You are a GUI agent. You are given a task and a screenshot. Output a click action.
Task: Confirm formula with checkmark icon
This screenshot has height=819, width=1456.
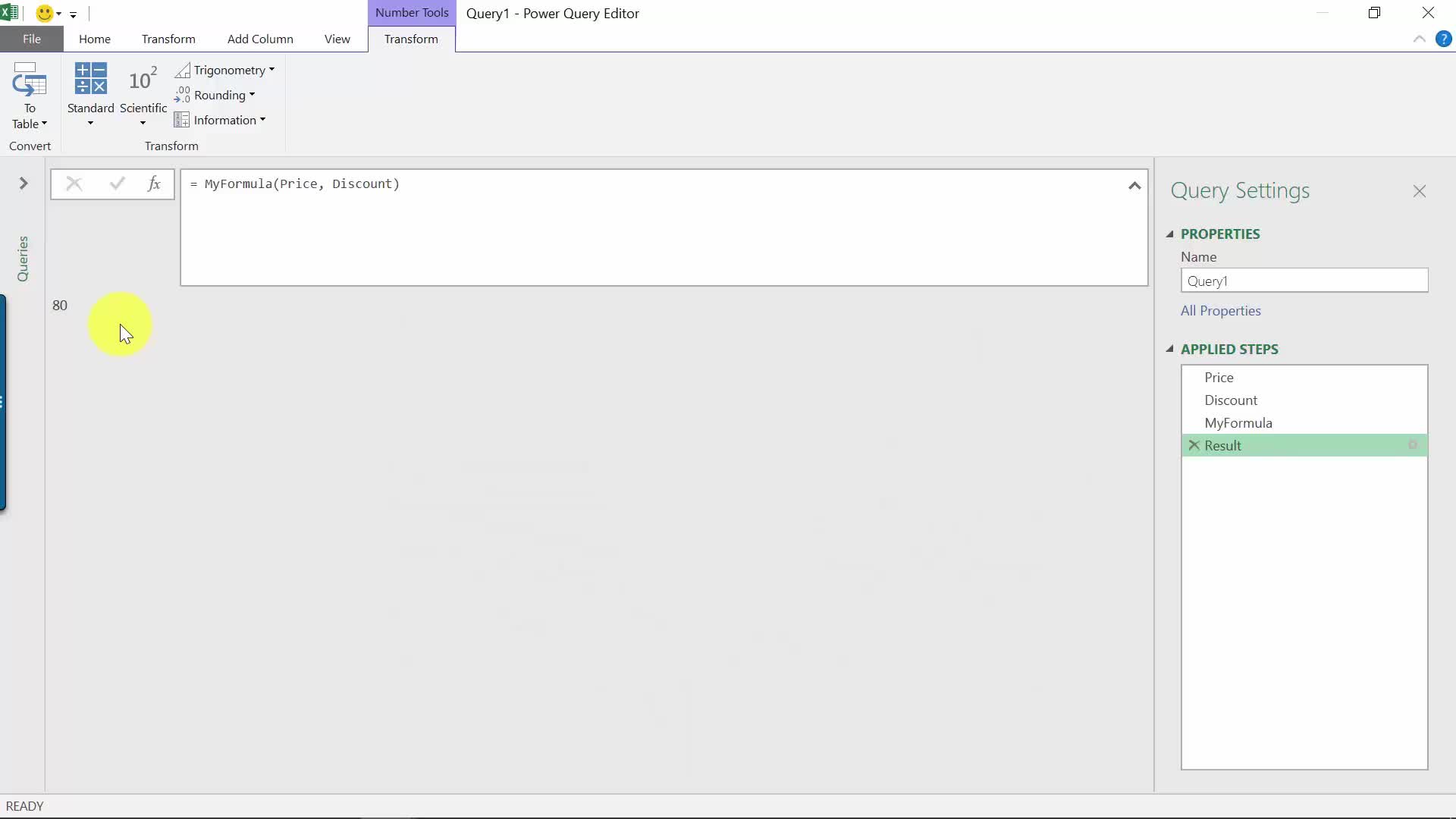click(117, 184)
